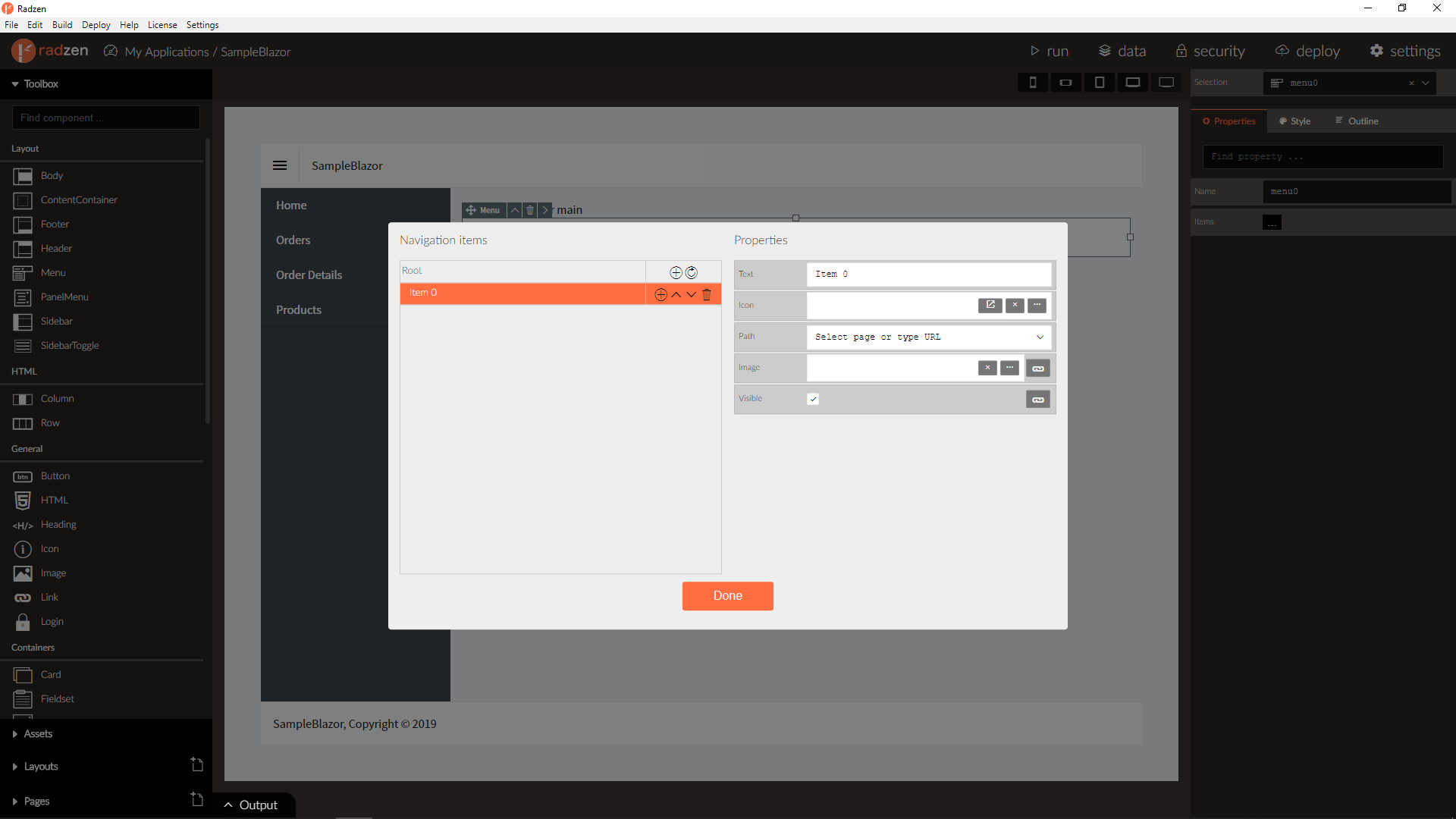Pick the PanelMenu component in Toolbox
Viewport: 1456px width, 819px height.
pyautogui.click(x=52, y=297)
